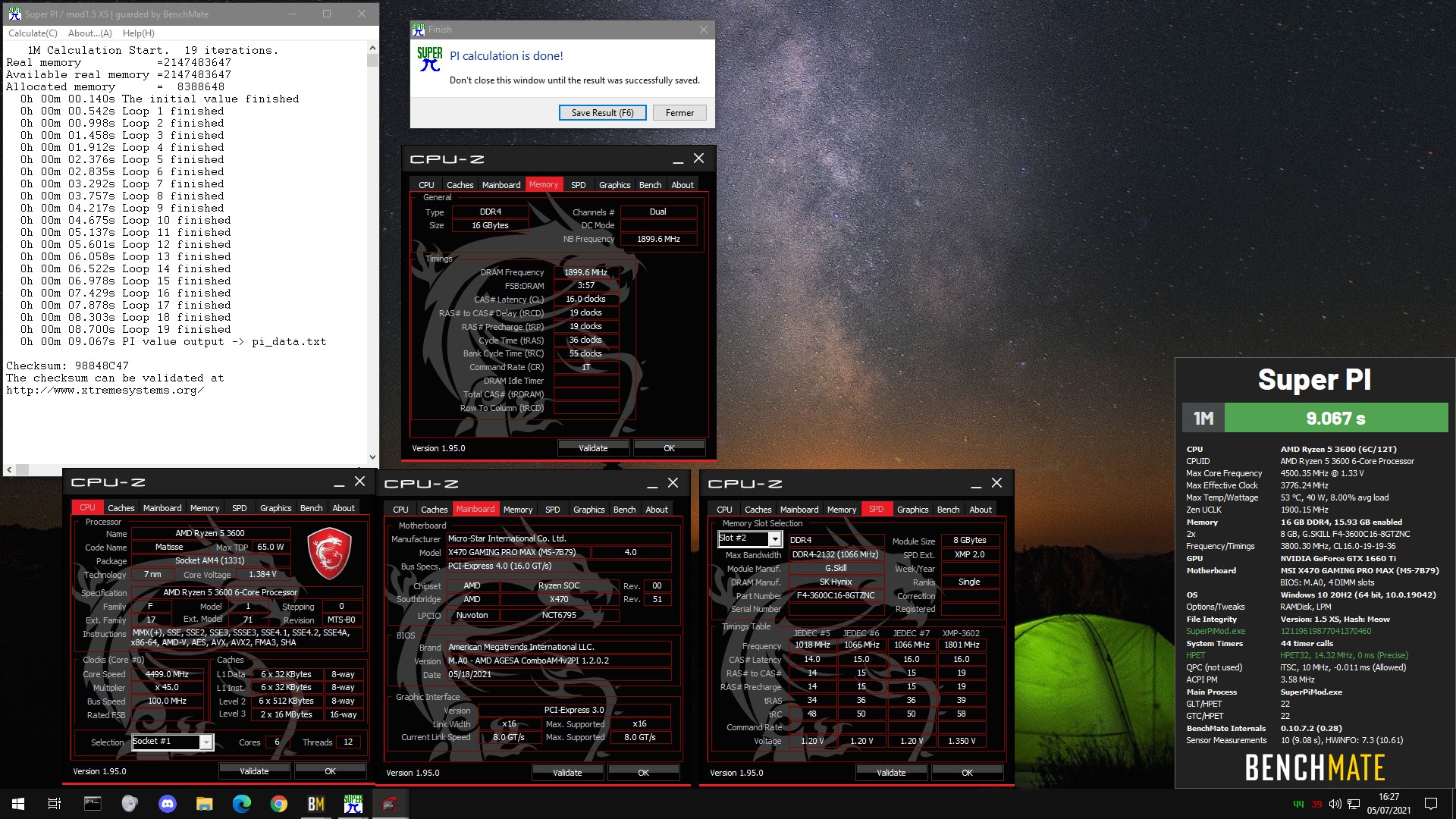Switch to BenchMate taskbar icon
Screen dimensions: 1456x819
point(315,804)
